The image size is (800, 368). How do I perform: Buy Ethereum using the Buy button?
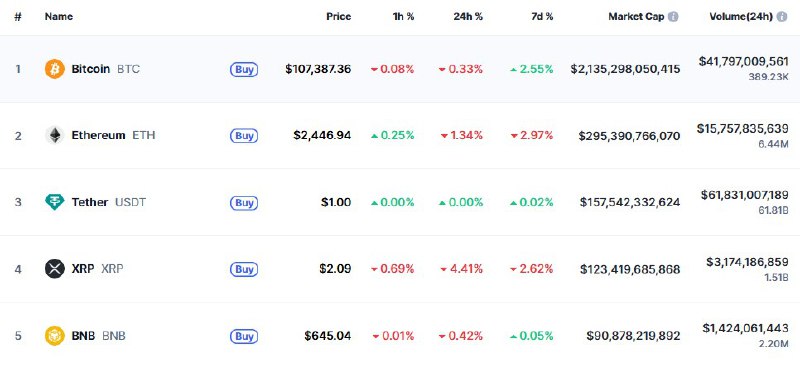[x=244, y=135]
